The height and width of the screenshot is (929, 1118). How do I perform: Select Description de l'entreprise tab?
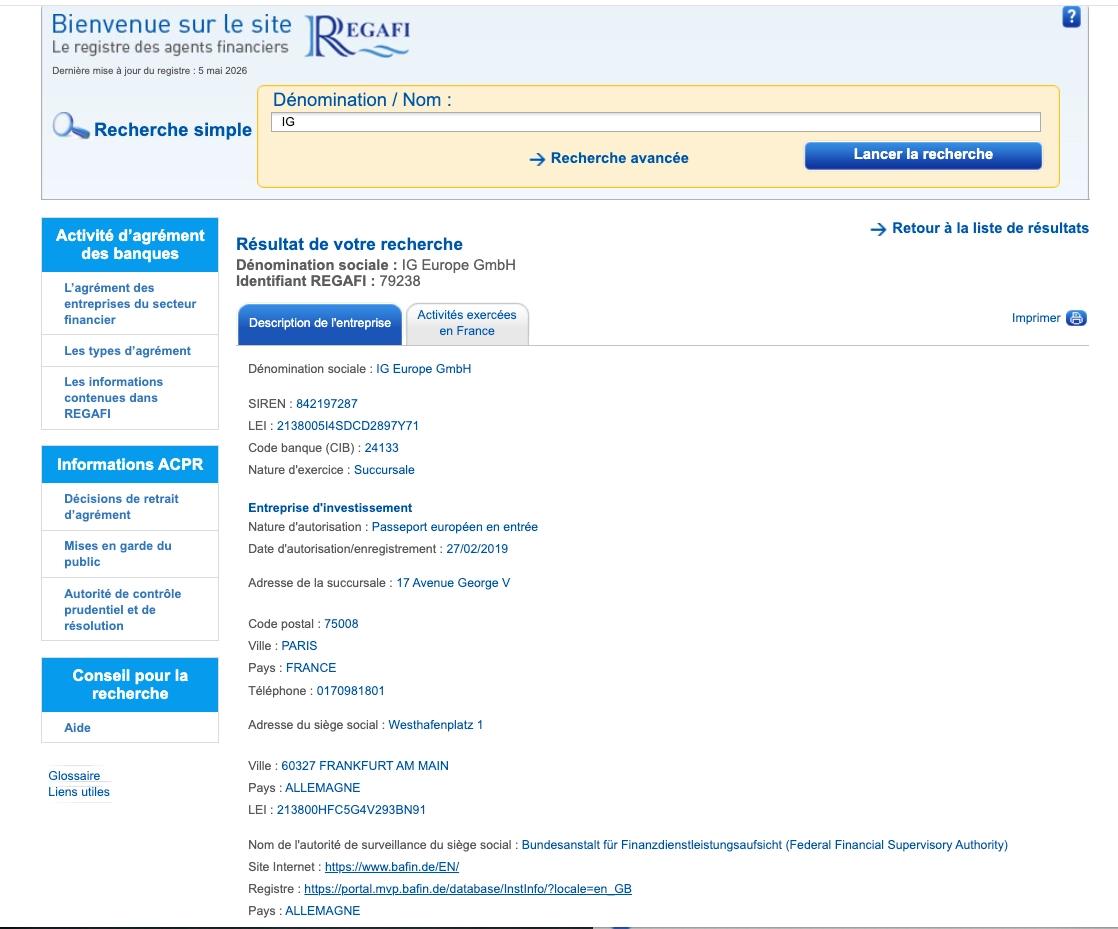pyautogui.click(x=319, y=323)
